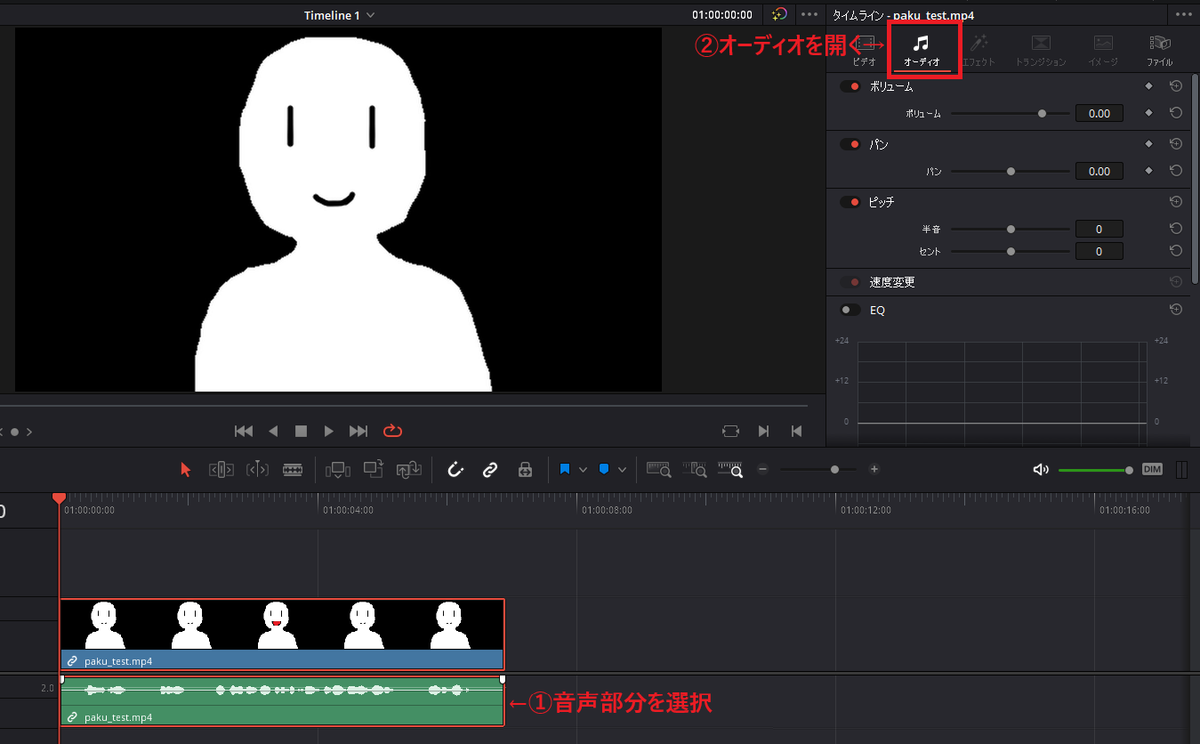Viewport: 1200px width, 744px height.
Task: Switch to the ビデオ inspector tab
Action: pos(865,50)
